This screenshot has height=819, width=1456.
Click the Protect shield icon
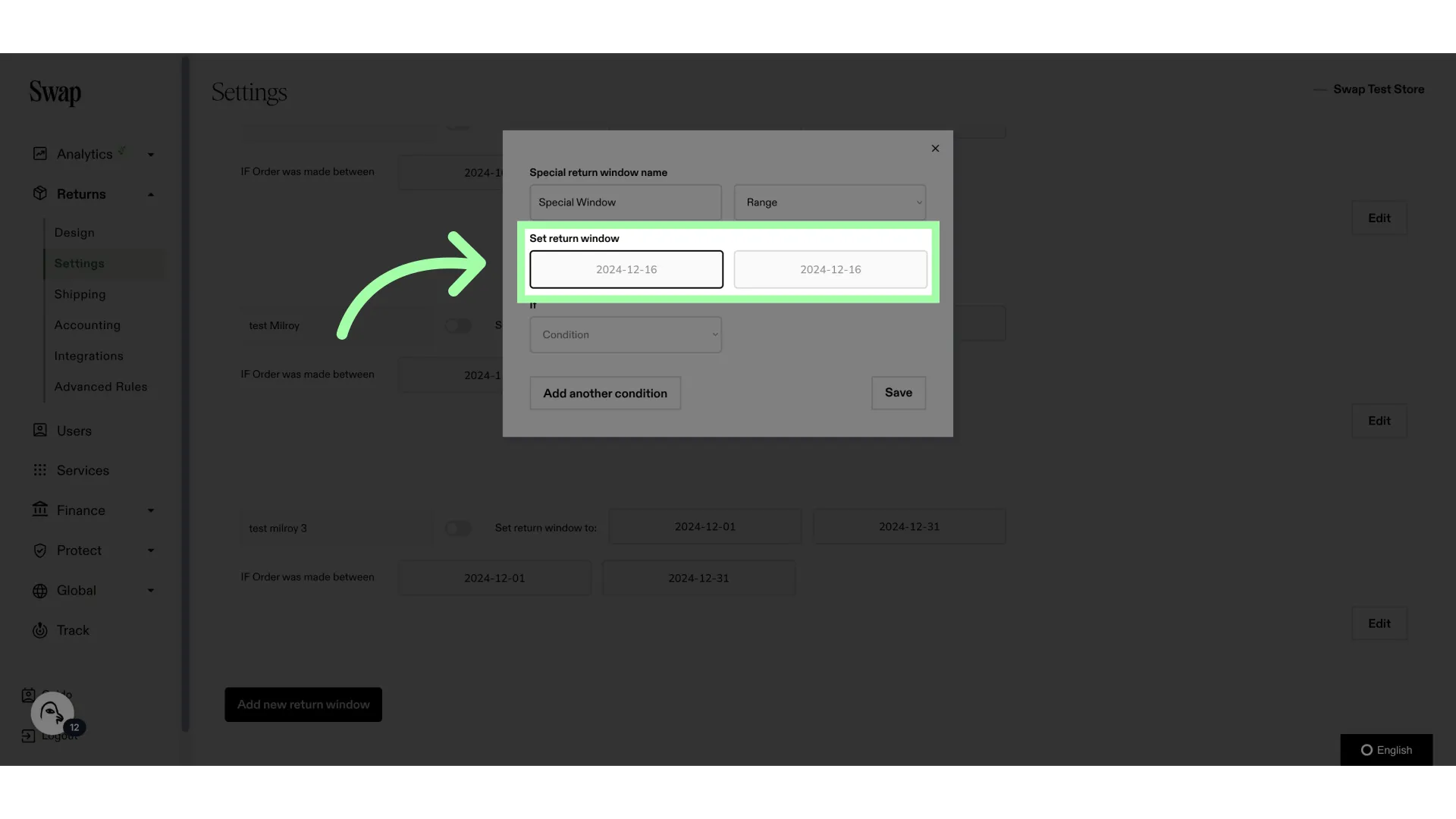pyautogui.click(x=40, y=551)
